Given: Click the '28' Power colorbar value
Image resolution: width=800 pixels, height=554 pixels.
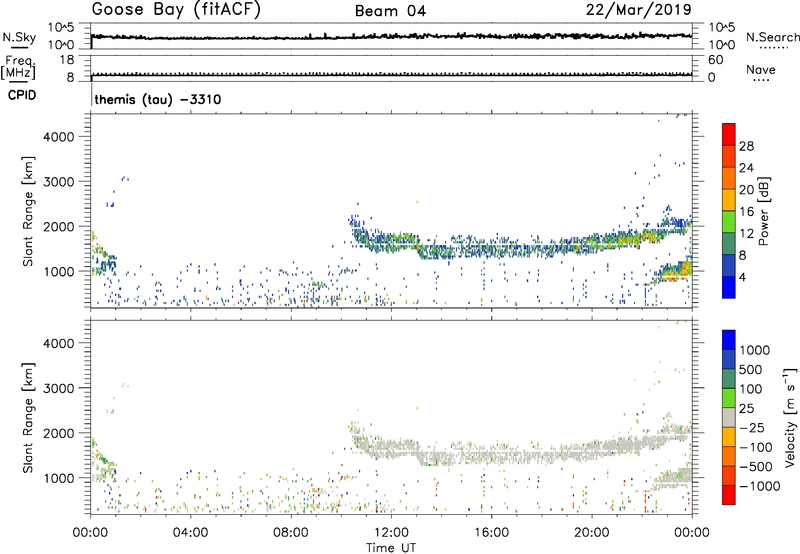Looking at the screenshot, I should point(746,146).
